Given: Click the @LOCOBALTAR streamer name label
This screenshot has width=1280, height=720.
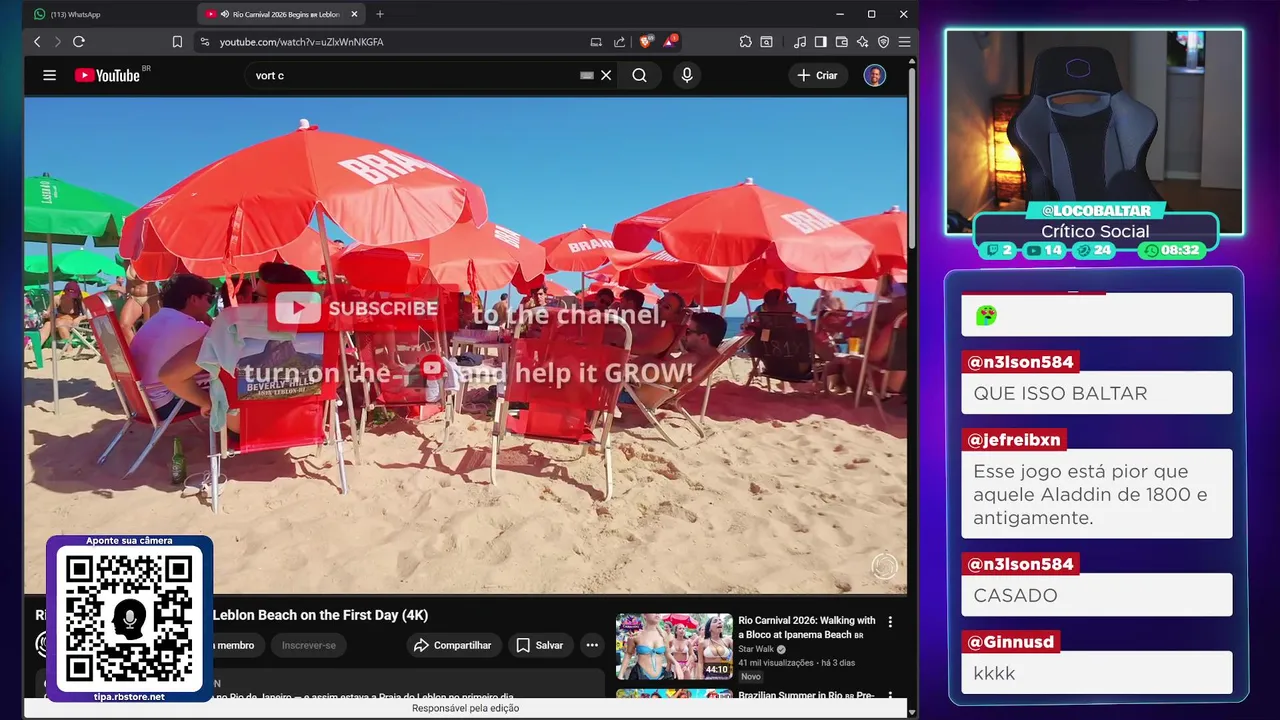Looking at the screenshot, I should [x=1096, y=211].
